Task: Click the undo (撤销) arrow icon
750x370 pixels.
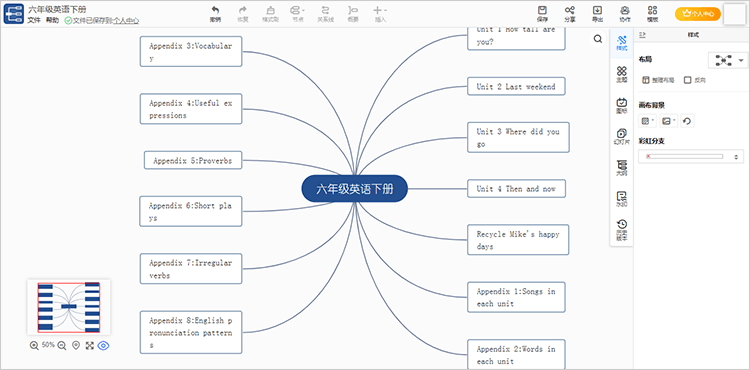Action: 215,10
